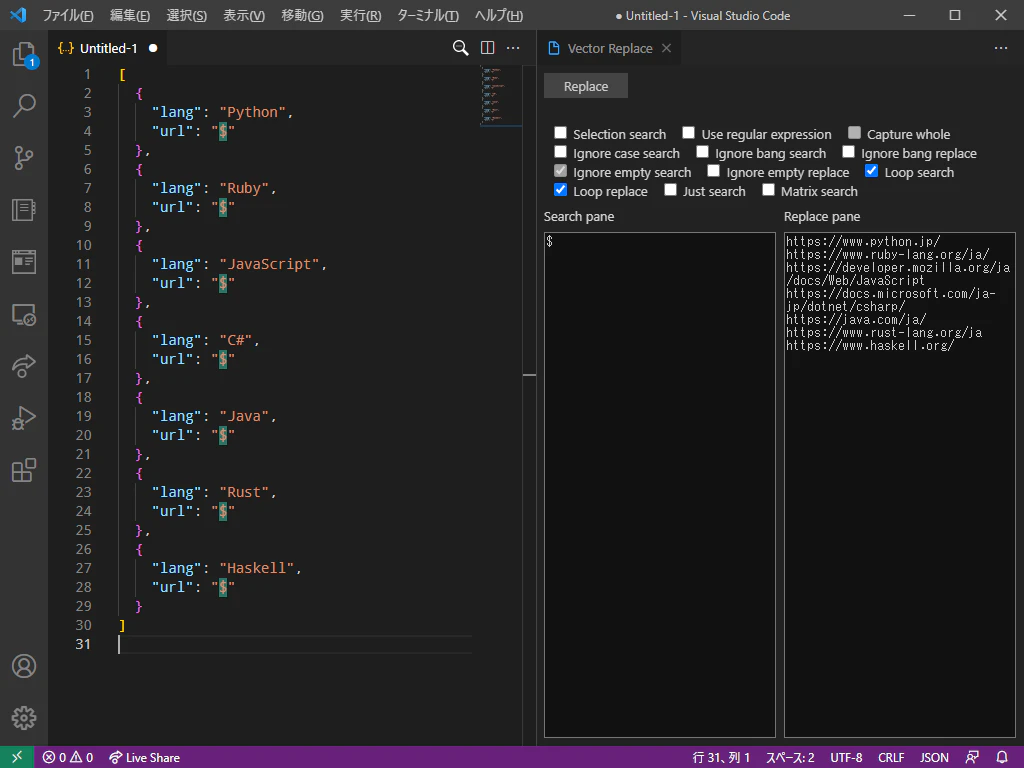
Task: Click the "JavaScript" value on line 11
Action: pos(269,264)
